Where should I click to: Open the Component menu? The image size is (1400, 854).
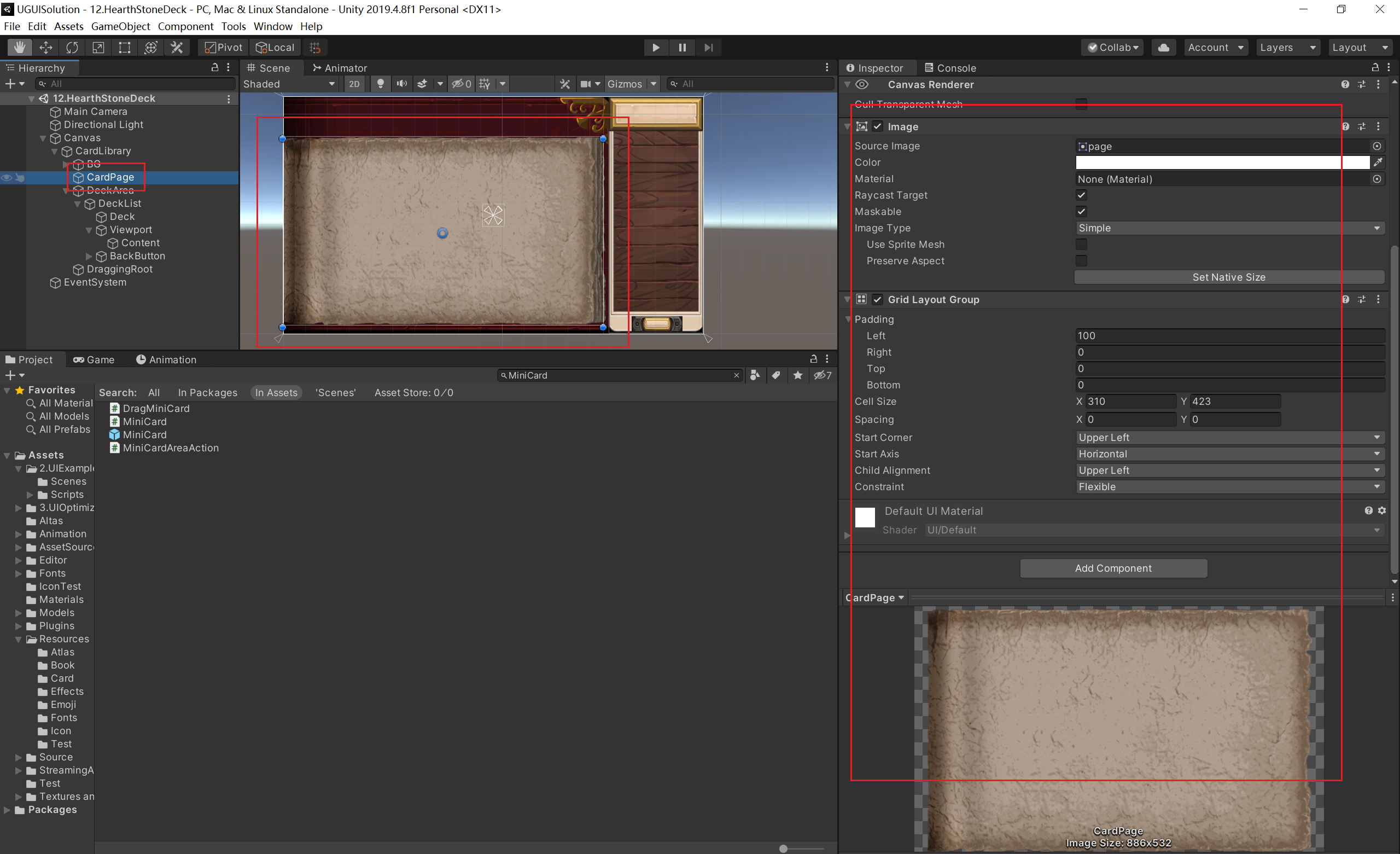pos(185,26)
